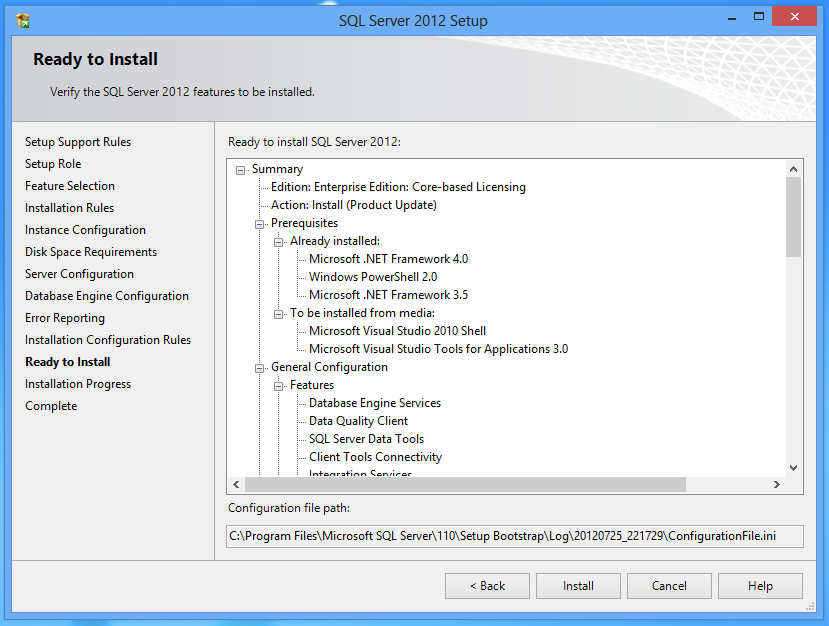Select Microsoft Visual Studio 2010 Shell row
Screen dimensions: 829x626
(x=398, y=331)
